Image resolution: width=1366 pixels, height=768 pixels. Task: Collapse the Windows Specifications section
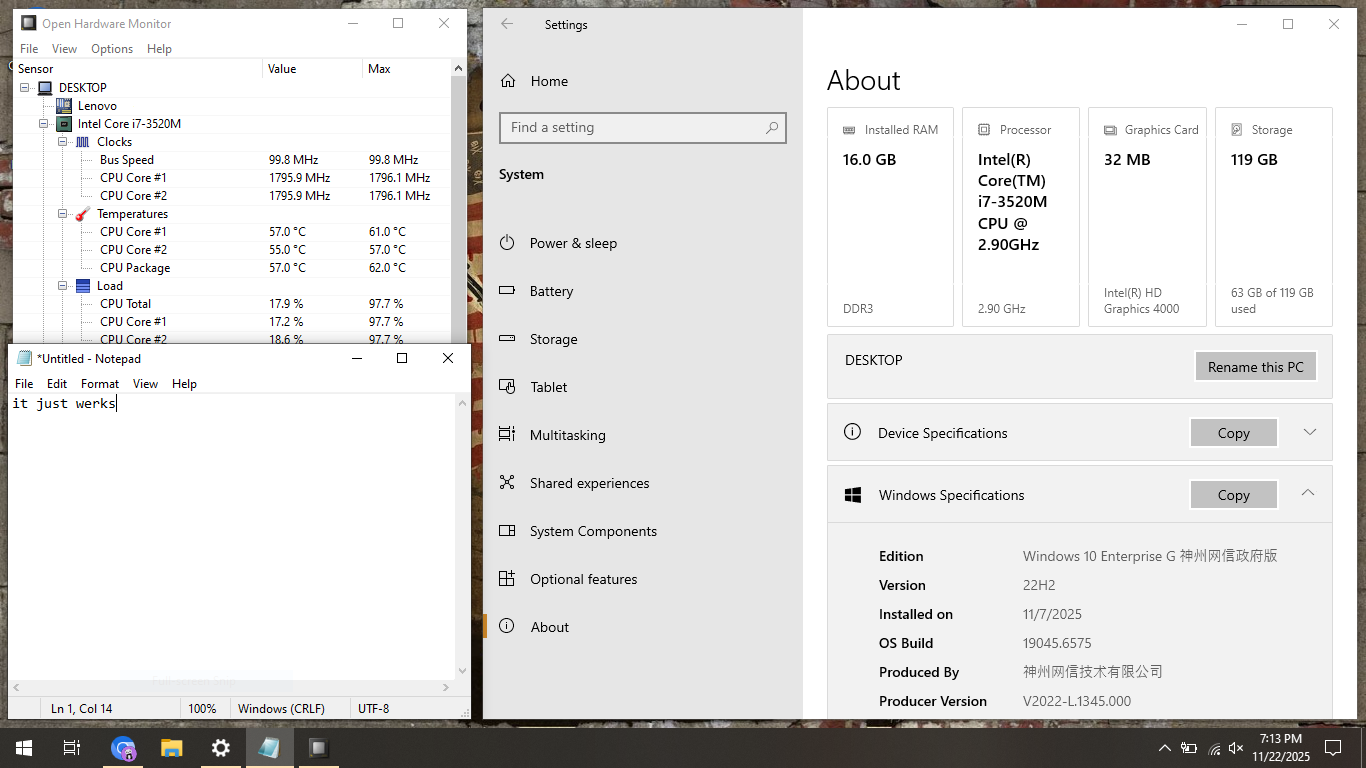click(x=1308, y=493)
